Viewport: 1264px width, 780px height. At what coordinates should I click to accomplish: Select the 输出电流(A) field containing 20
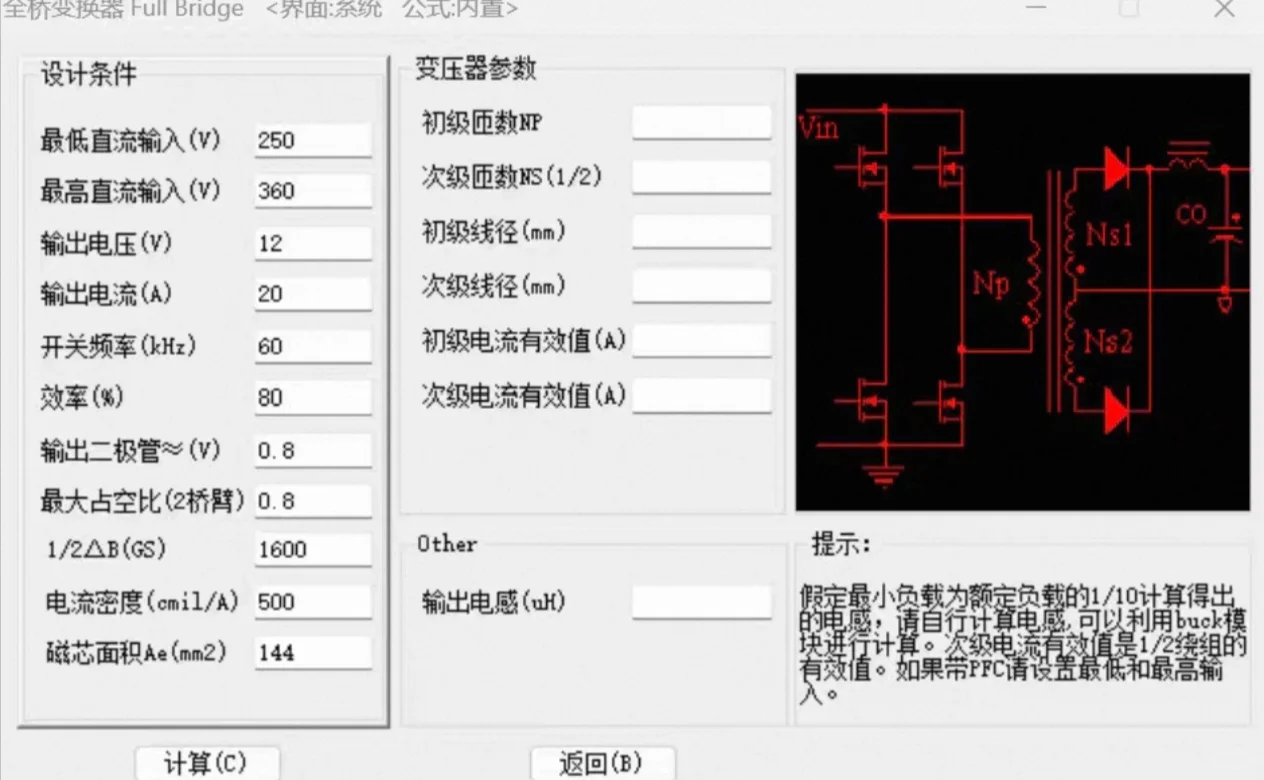312,293
